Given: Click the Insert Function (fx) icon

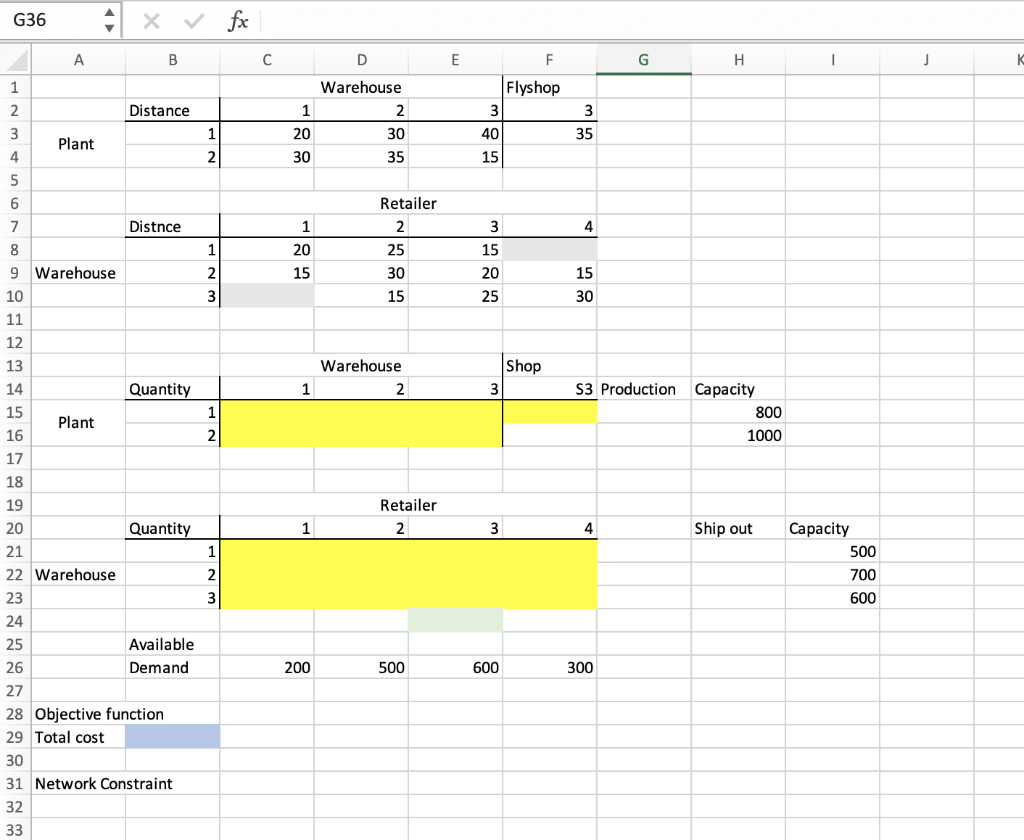Looking at the screenshot, I should point(237,18).
